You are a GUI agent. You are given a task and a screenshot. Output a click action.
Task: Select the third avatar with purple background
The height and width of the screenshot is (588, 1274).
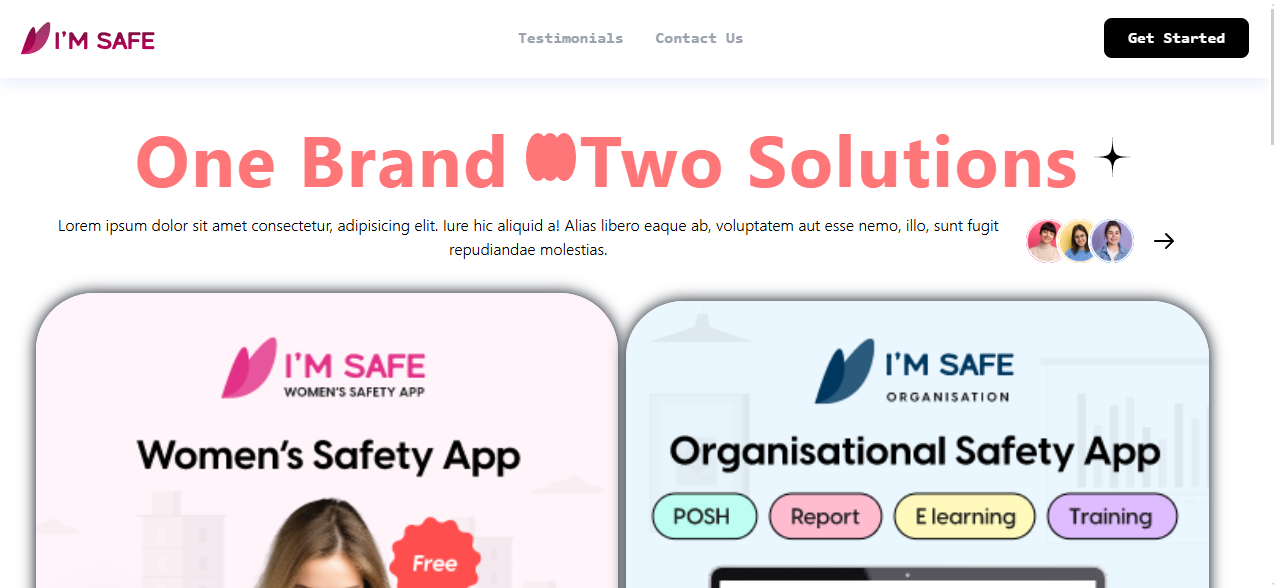pos(1112,241)
